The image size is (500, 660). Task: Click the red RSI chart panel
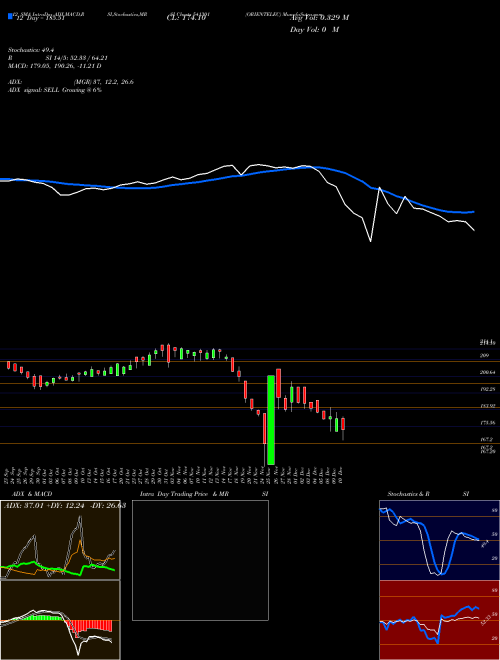pyautogui.click(x=439, y=620)
